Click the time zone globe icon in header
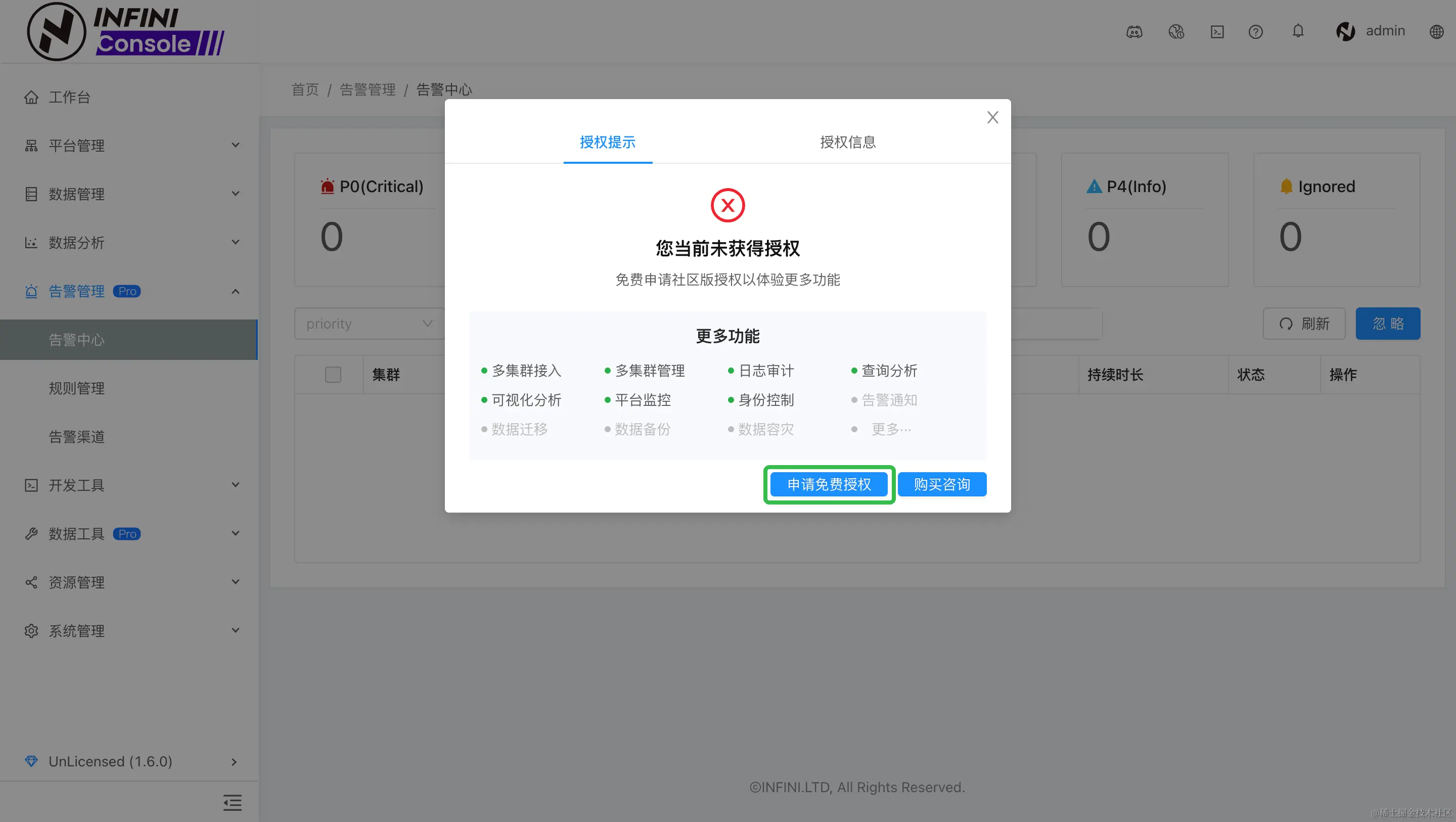The height and width of the screenshot is (822, 1456). 1176,32
